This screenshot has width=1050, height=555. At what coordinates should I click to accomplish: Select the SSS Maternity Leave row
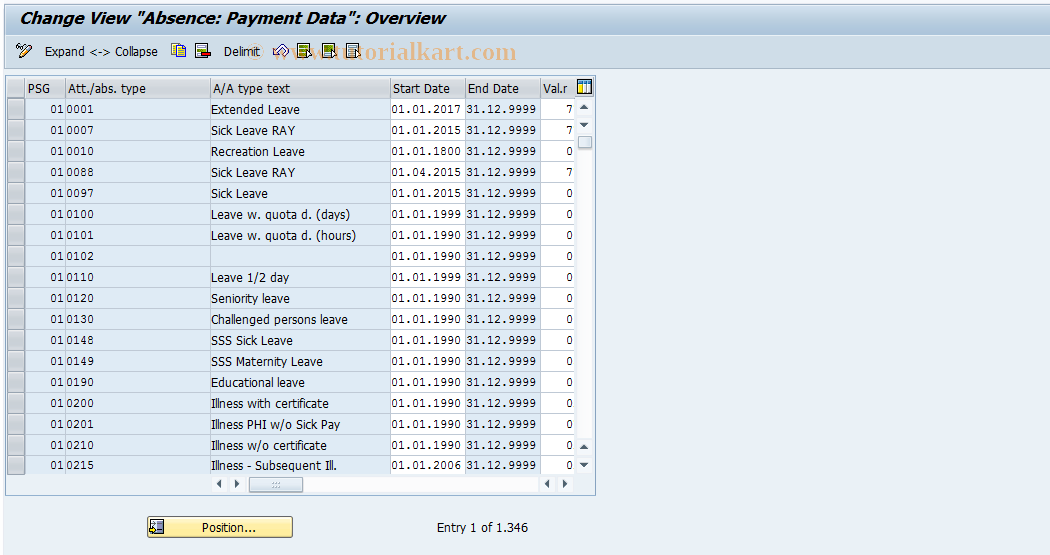[16, 361]
